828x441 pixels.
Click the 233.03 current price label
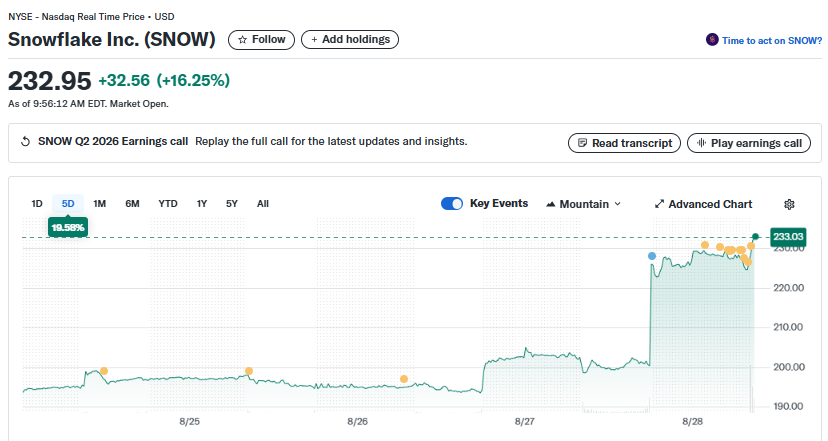tap(788, 237)
